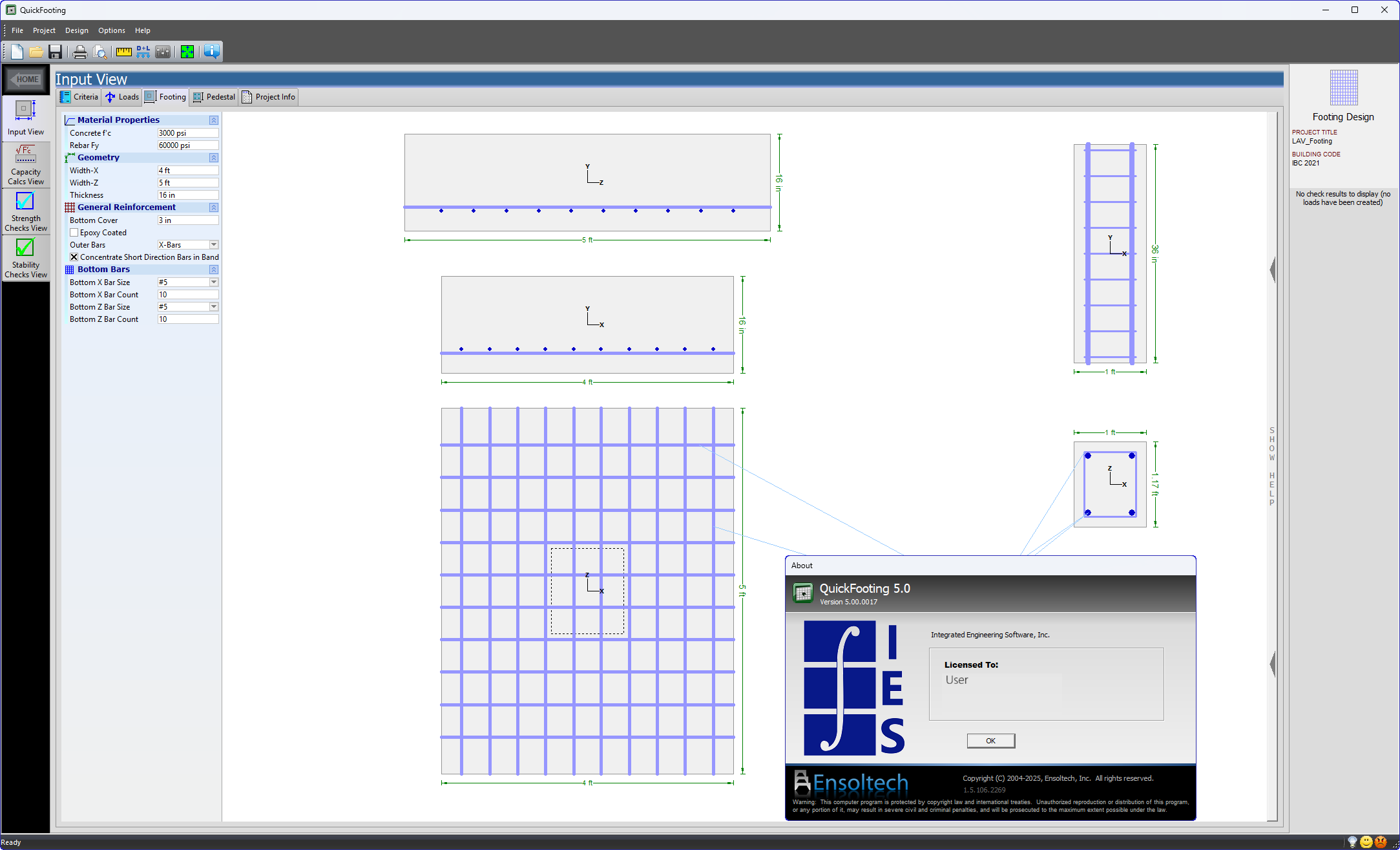This screenshot has width=1400, height=850.
Task: Collapse the Material Properties section
Action: [213, 120]
